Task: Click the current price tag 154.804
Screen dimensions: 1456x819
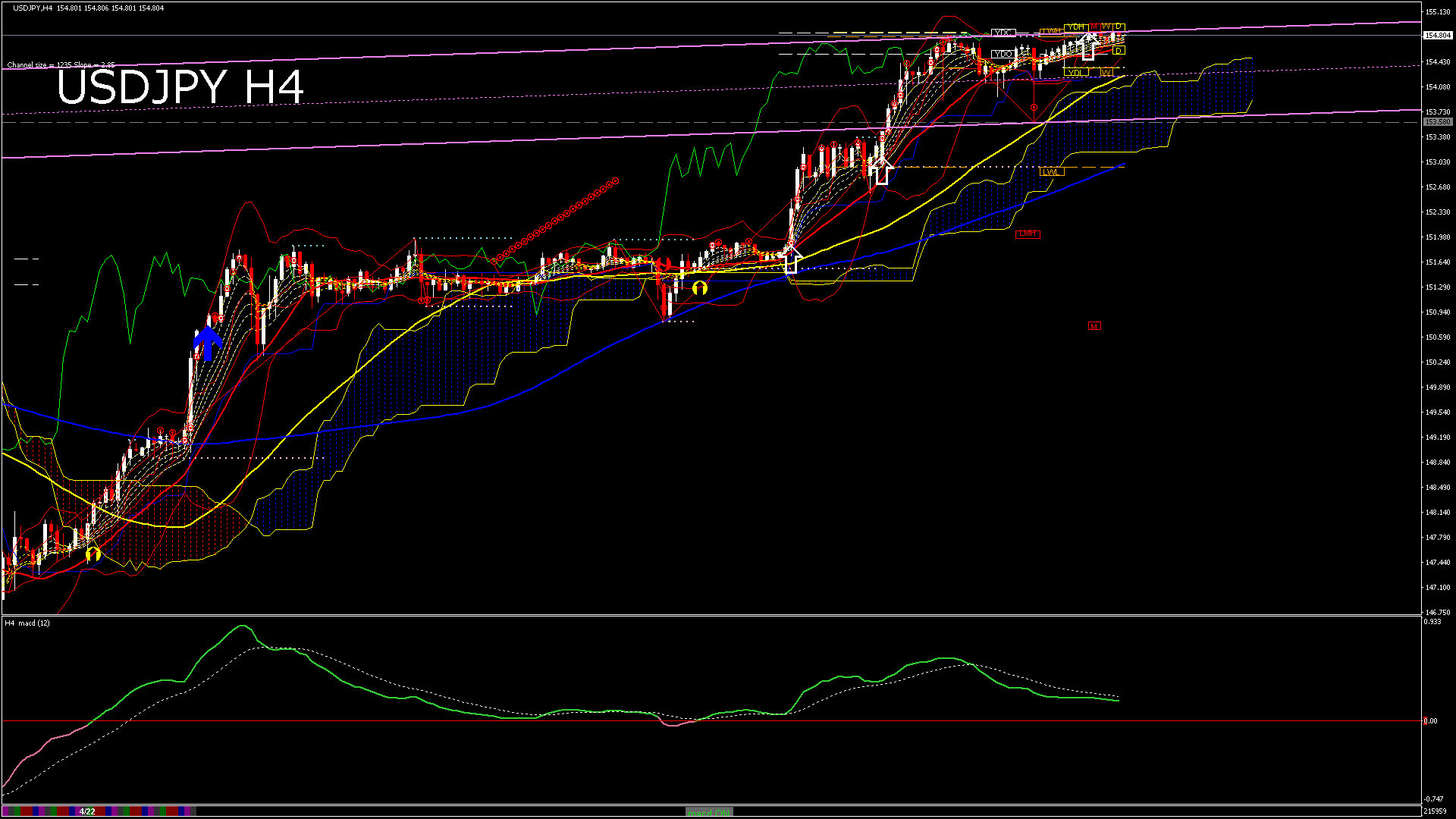Action: tap(1438, 36)
